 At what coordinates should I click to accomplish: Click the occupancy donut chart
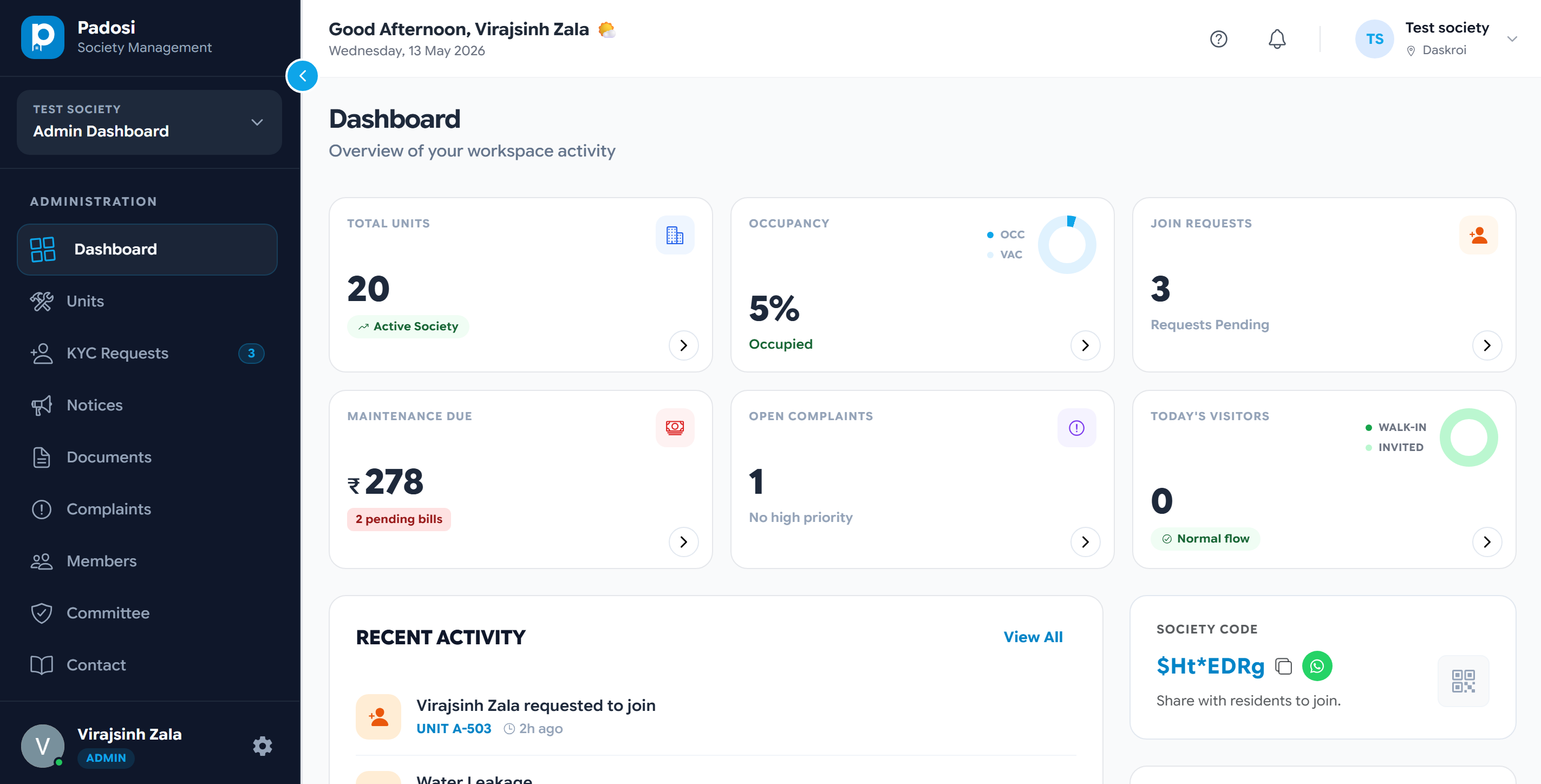coord(1067,245)
